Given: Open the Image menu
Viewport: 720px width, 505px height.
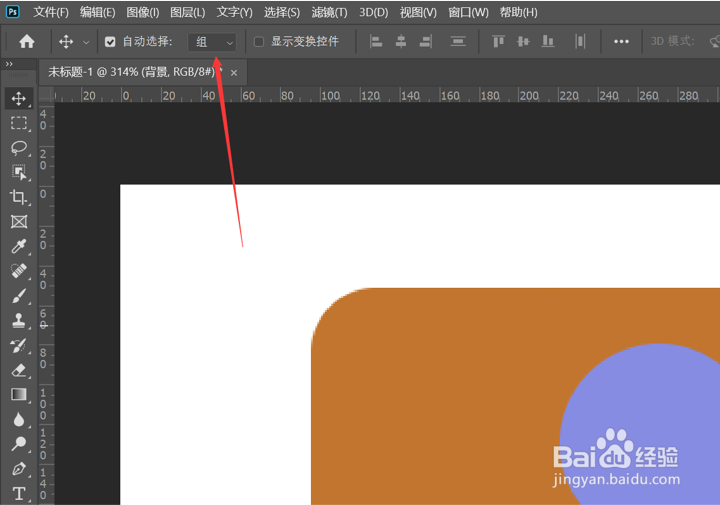Looking at the screenshot, I should tap(143, 12).
